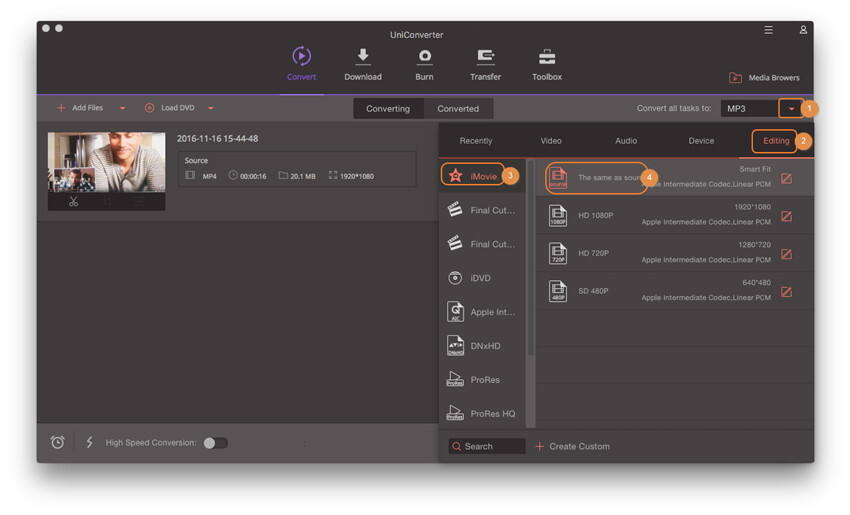This screenshot has height=515, width=850.
Task: Open the Toolbox section
Action: click(x=546, y=64)
